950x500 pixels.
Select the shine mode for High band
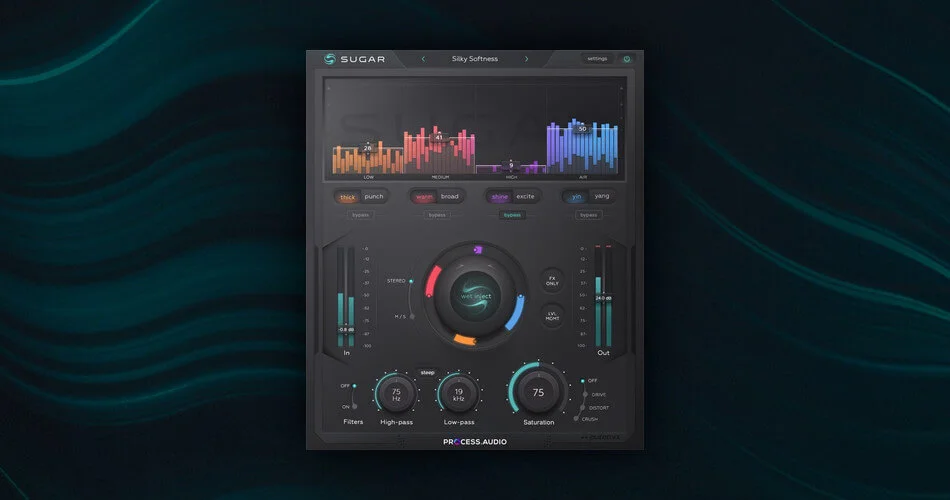tap(500, 197)
